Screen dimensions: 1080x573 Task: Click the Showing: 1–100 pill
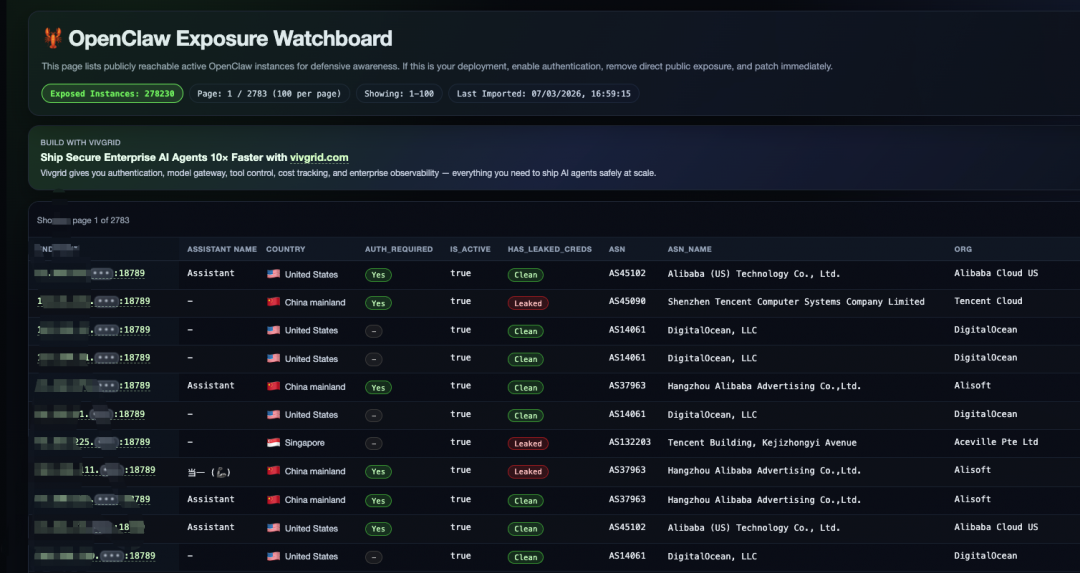[x=400, y=93]
